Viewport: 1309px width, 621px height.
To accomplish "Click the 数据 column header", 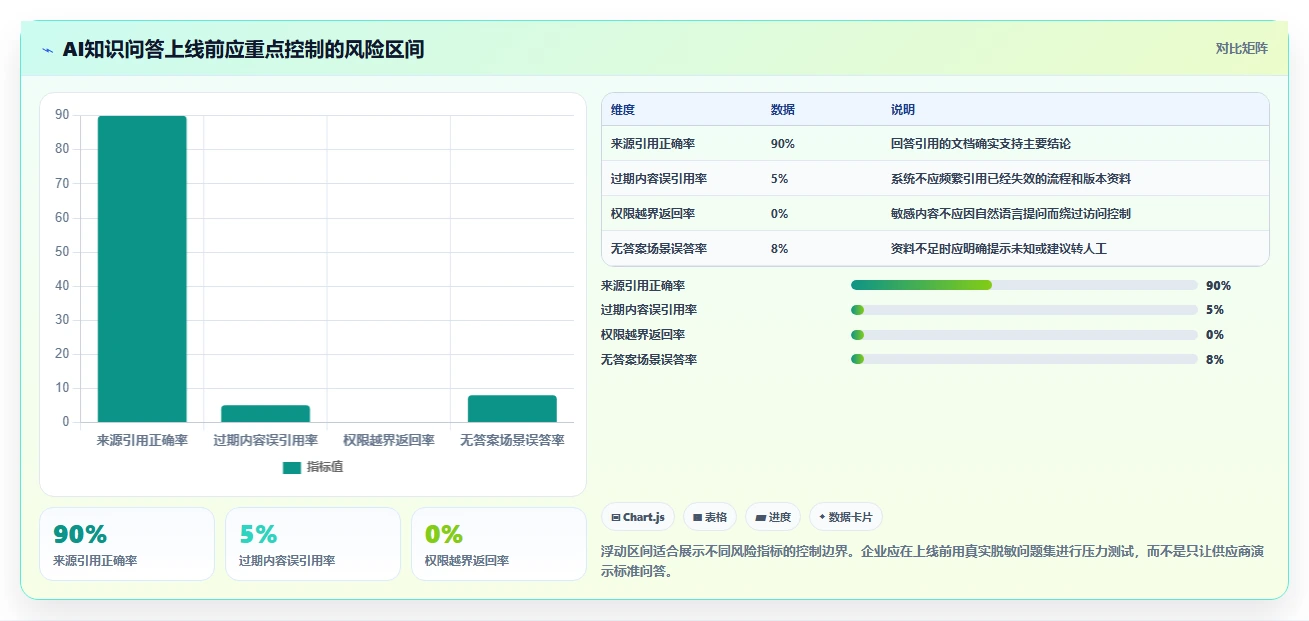I will click(783, 110).
